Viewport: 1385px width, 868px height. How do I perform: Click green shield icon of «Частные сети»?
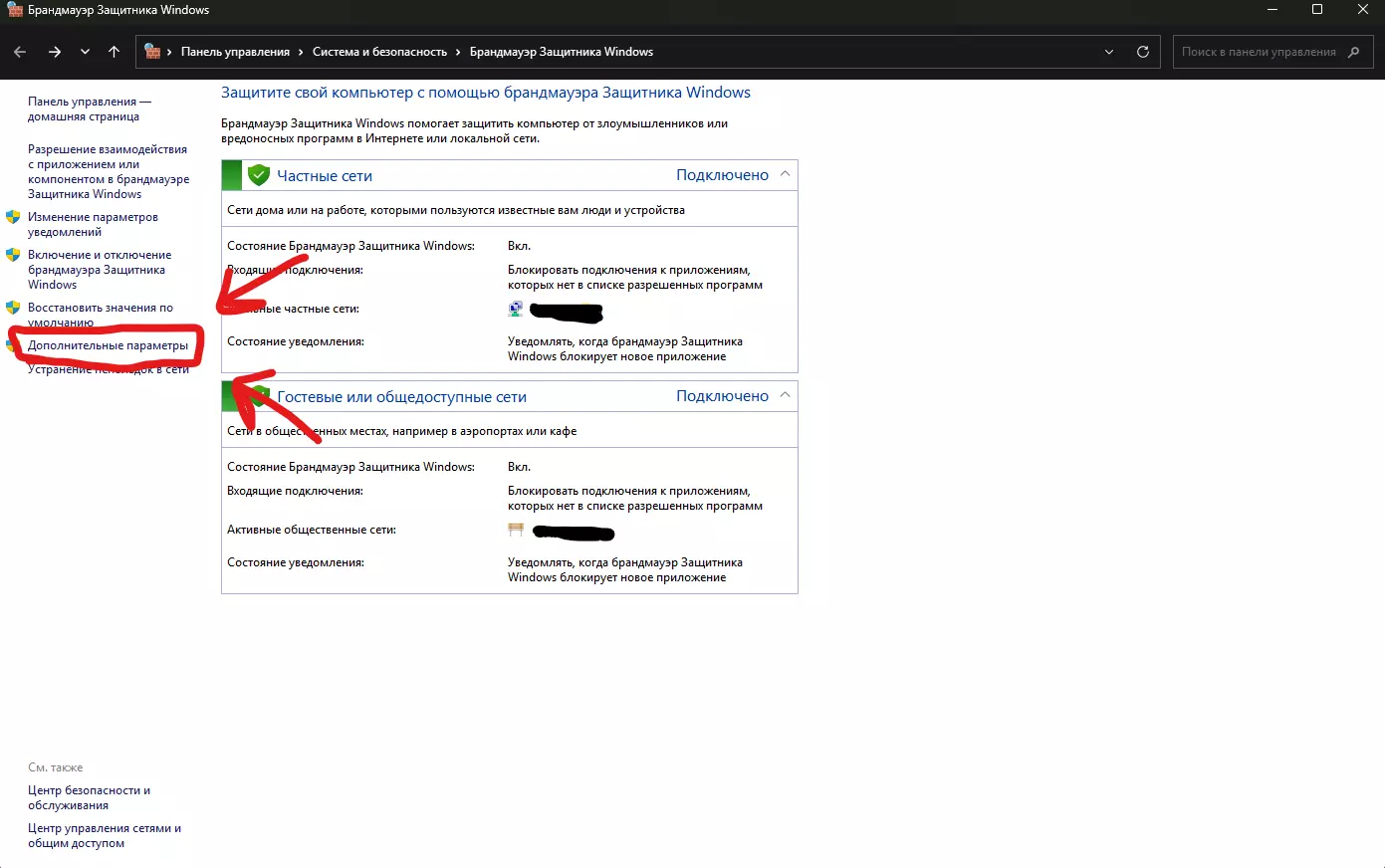click(x=259, y=175)
